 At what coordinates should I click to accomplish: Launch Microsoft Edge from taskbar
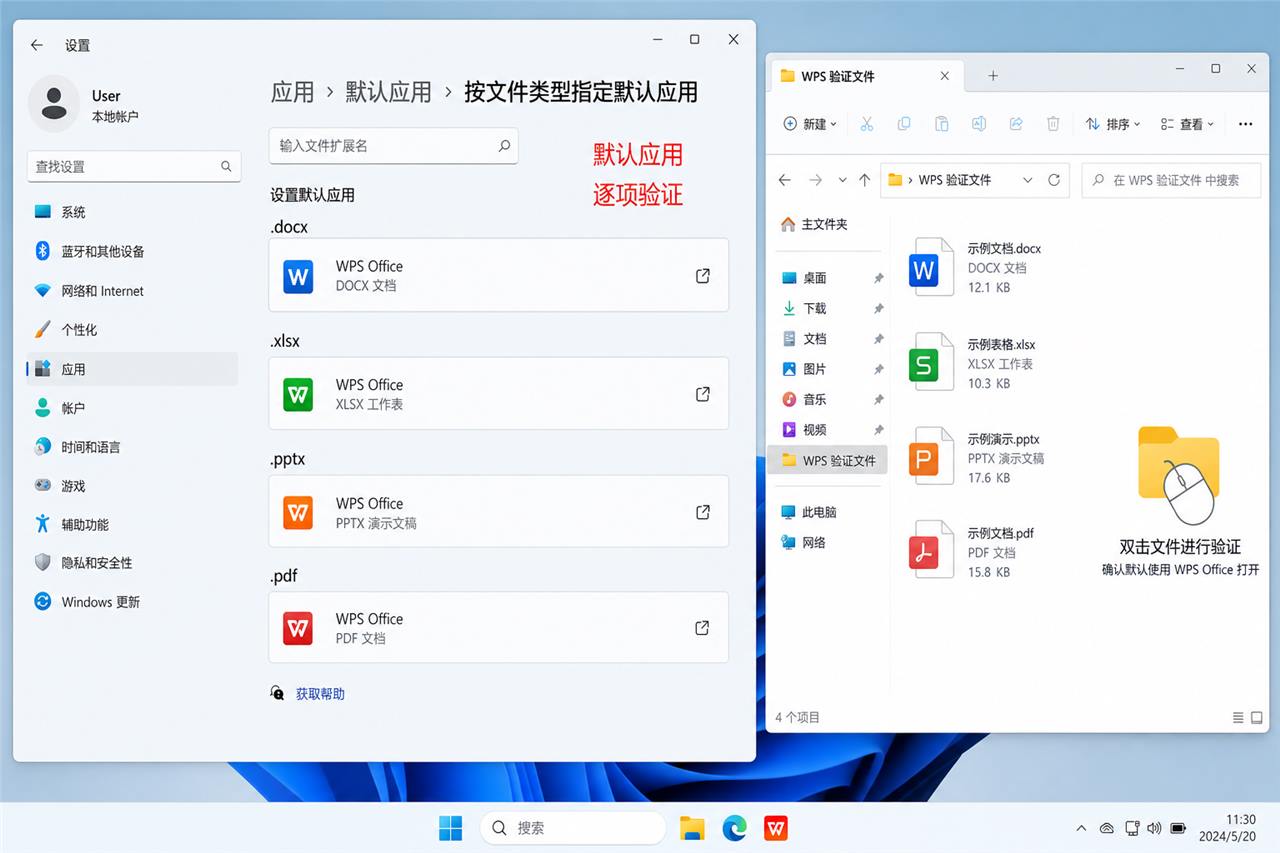click(x=735, y=828)
